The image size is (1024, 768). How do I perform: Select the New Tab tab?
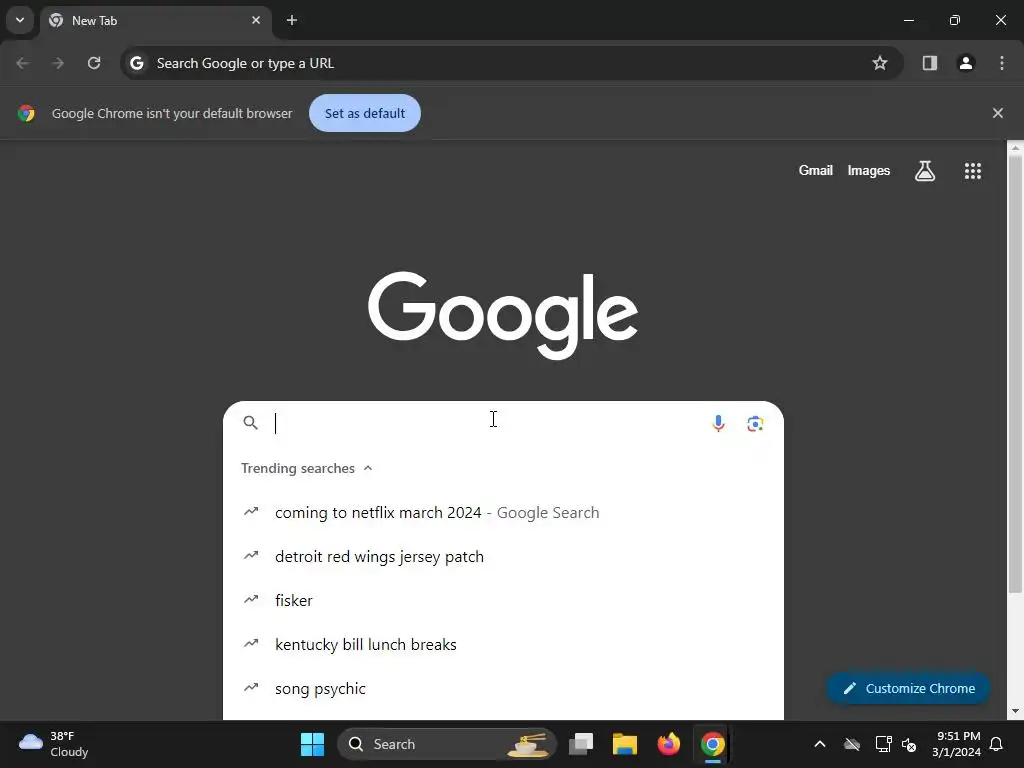(x=155, y=20)
